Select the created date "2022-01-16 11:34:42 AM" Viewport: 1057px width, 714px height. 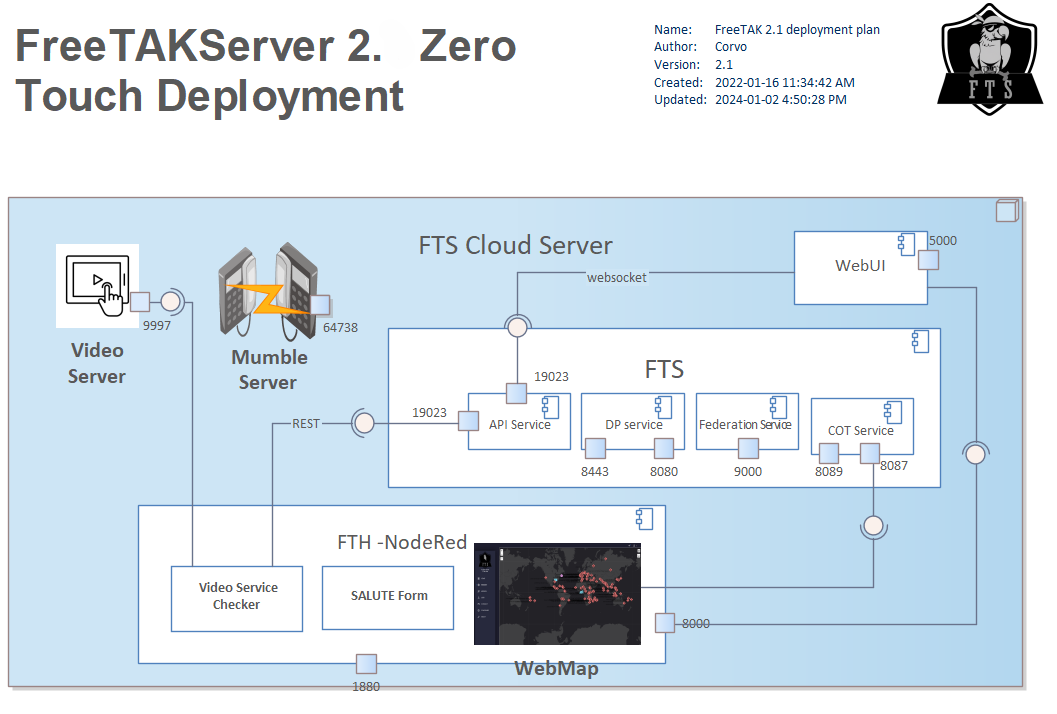[785, 82]
